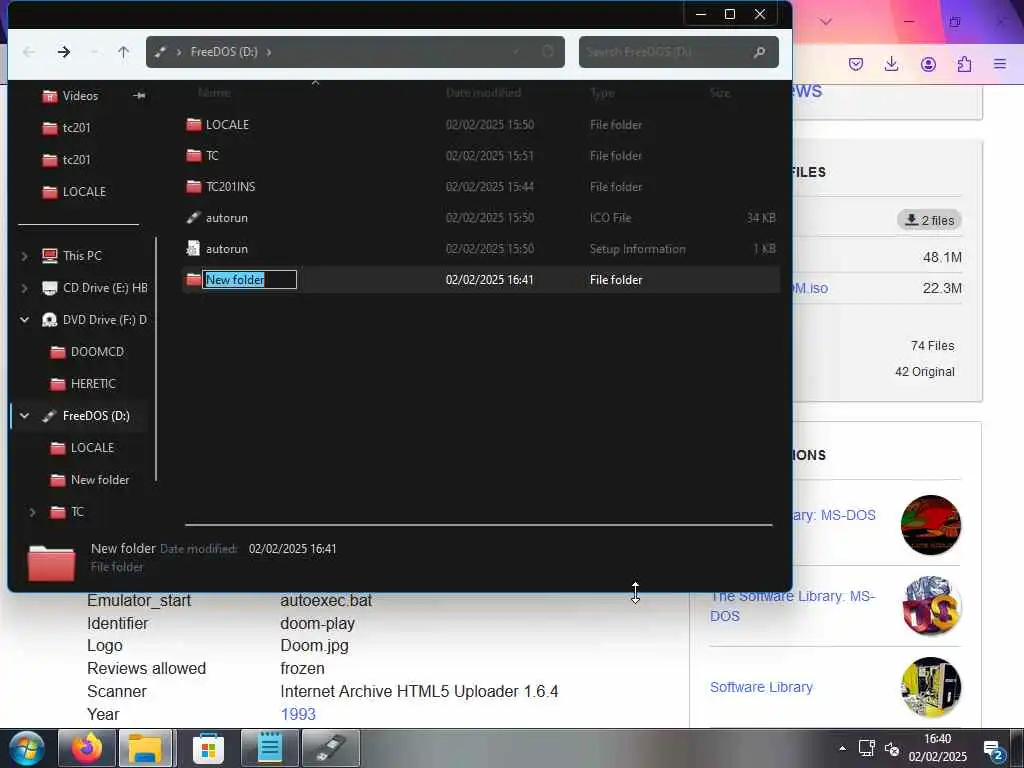The height and width of the screenshot is (768, 1024).
Task: Expand the TC folder node in sidebar
Action: 33,512
